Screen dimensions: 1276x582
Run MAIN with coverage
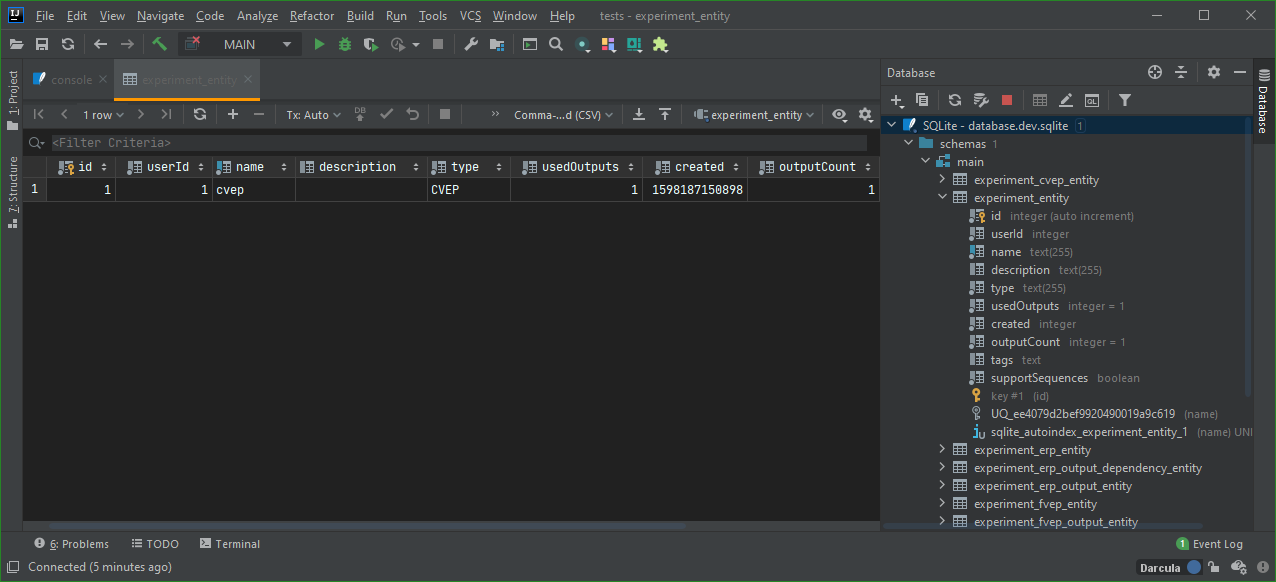point(370,44)
